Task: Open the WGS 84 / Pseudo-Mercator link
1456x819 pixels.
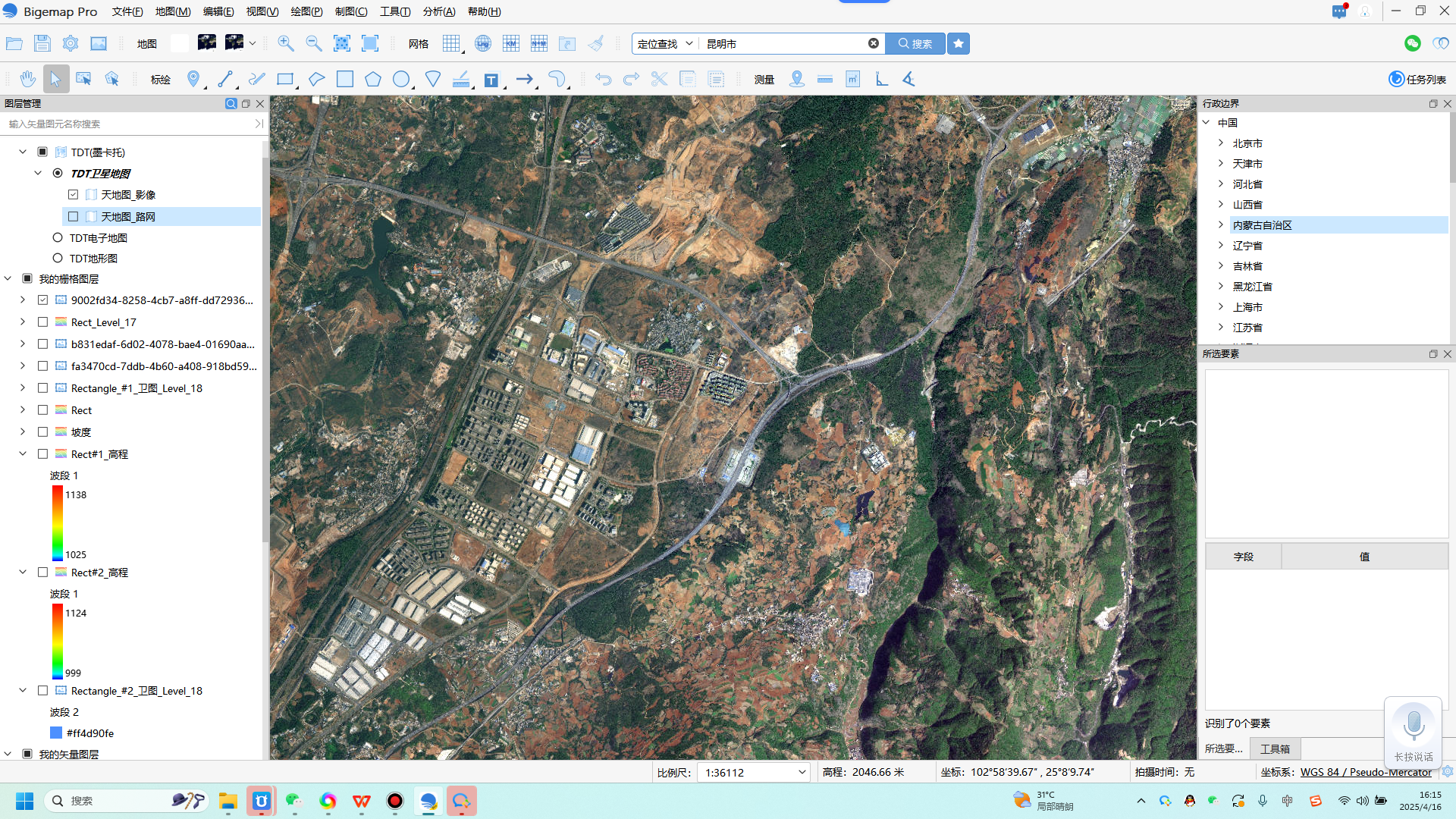Action: coord(1366,772)
